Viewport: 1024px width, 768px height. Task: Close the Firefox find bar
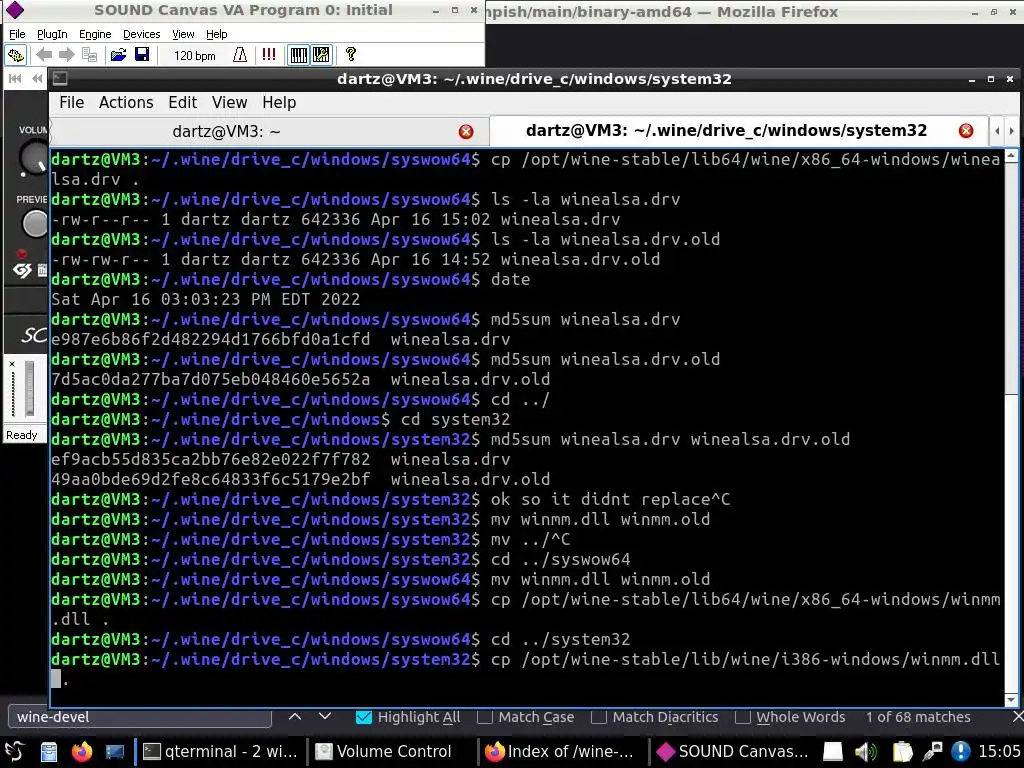(x=1017, y=717)
